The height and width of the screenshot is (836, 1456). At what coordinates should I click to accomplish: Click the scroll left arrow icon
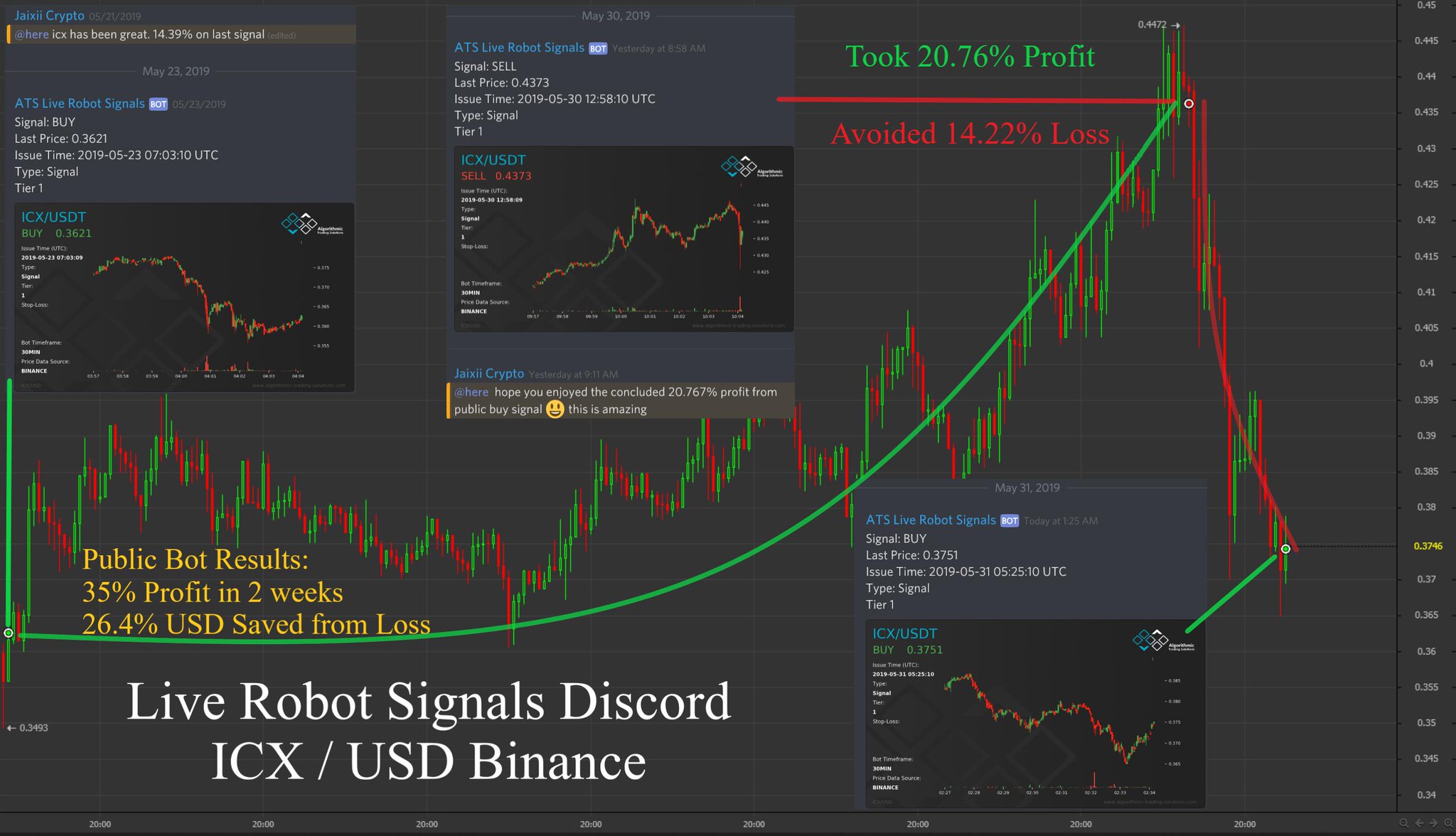click(x=1419, y=823)
